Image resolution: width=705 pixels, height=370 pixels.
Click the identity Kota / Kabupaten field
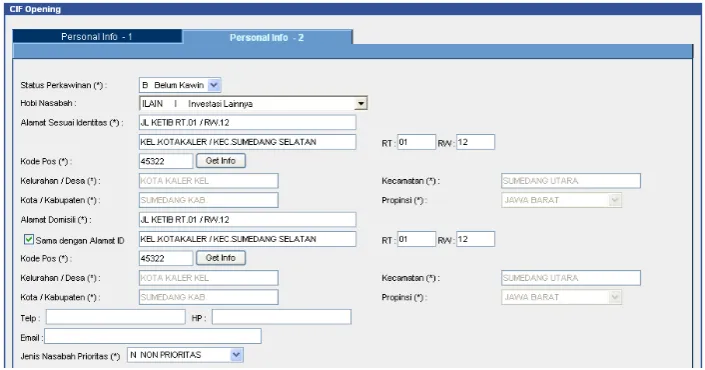[209, 200]
